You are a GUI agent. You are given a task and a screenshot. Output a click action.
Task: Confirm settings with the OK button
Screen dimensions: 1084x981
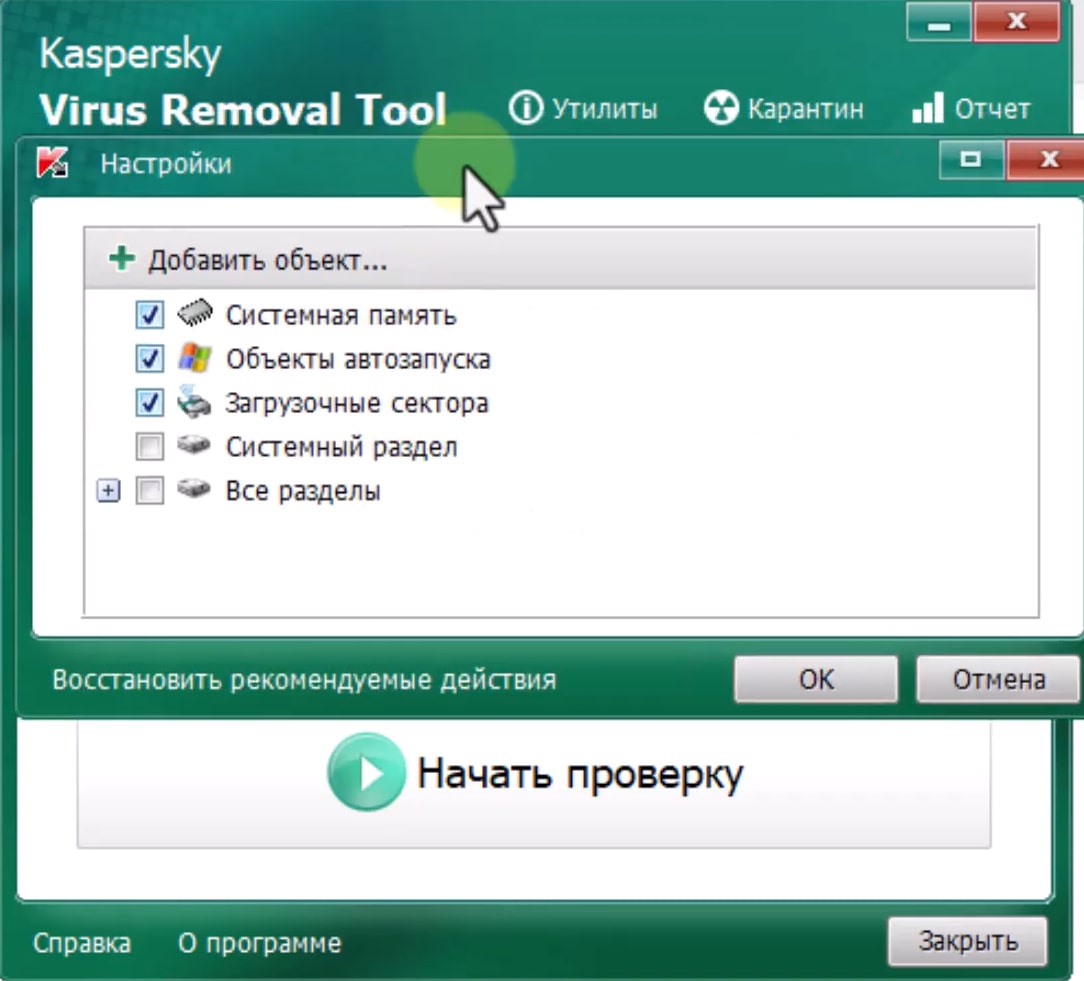(815, 679)
